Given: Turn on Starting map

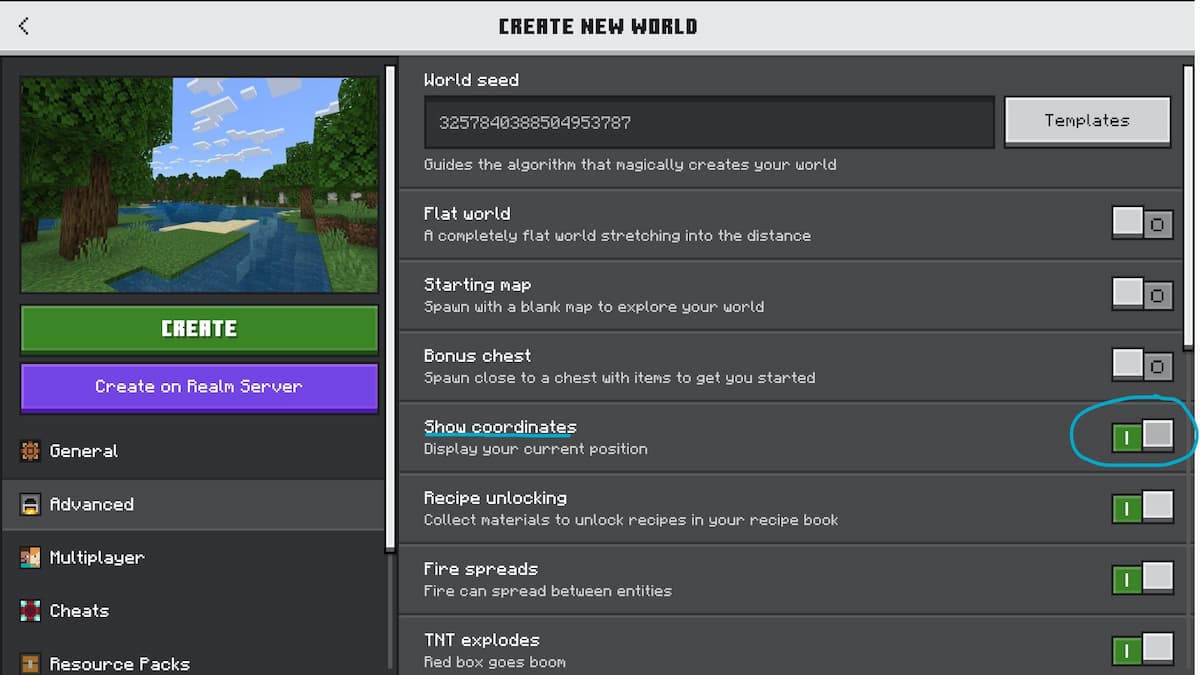Looking at the screenshot, I should click(x=1142, y=294).
